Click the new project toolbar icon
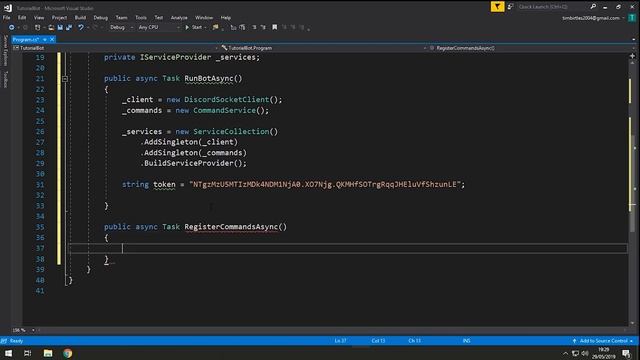This screenshot has width=640, height=360. [38, 27]
